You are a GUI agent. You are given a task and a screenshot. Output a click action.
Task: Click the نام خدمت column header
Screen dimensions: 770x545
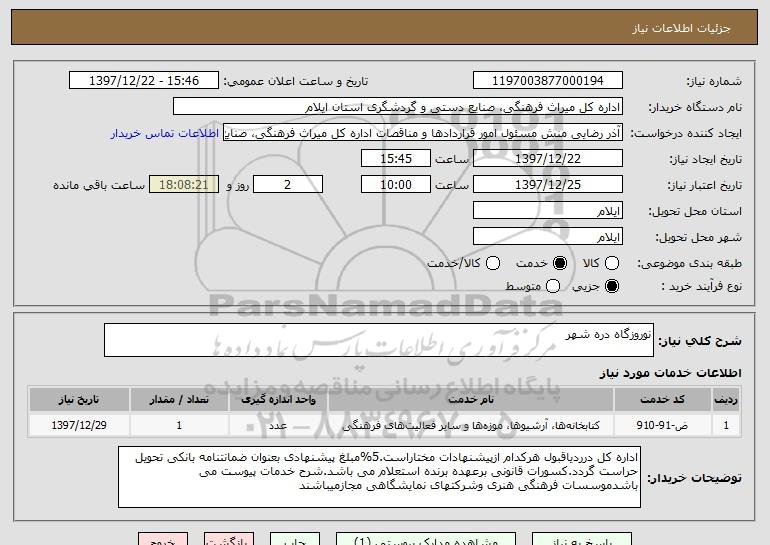coord(470,400)
